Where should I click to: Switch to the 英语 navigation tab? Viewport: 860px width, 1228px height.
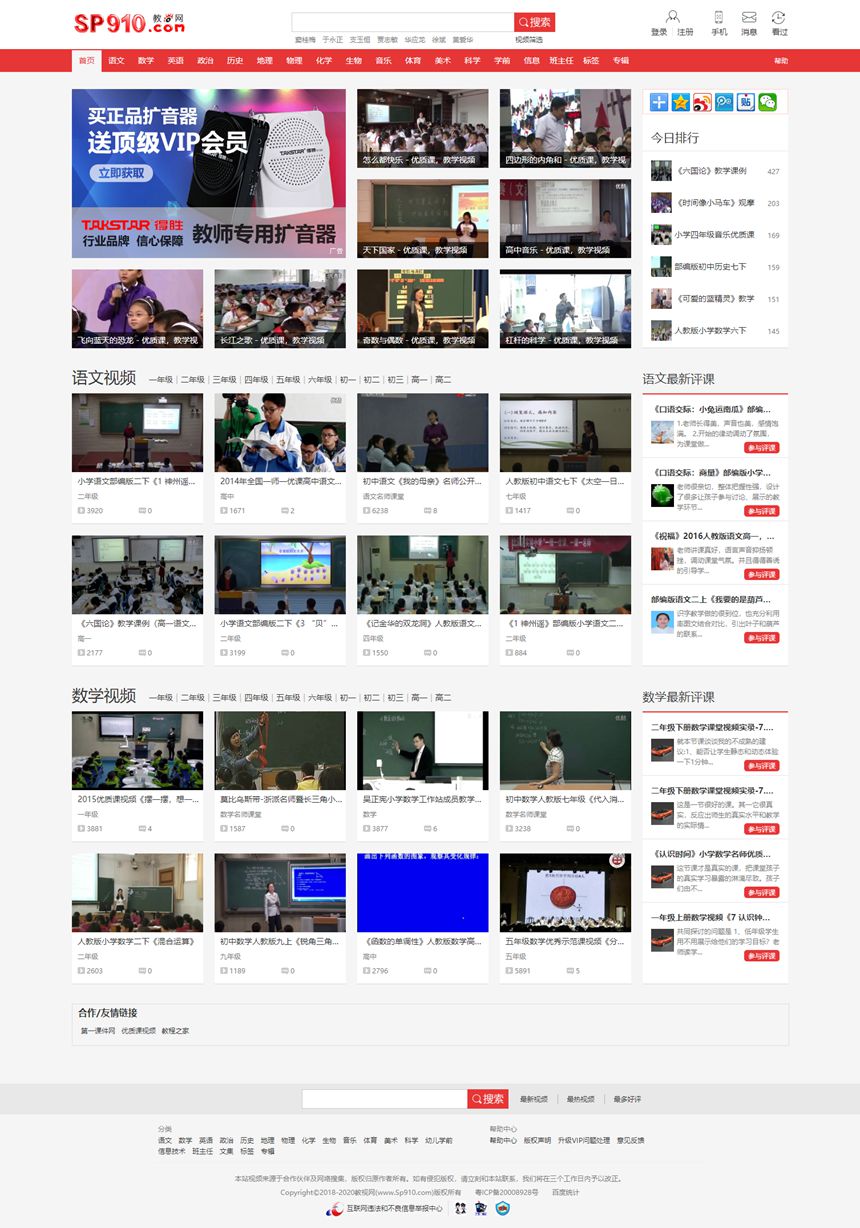point(174,60)
